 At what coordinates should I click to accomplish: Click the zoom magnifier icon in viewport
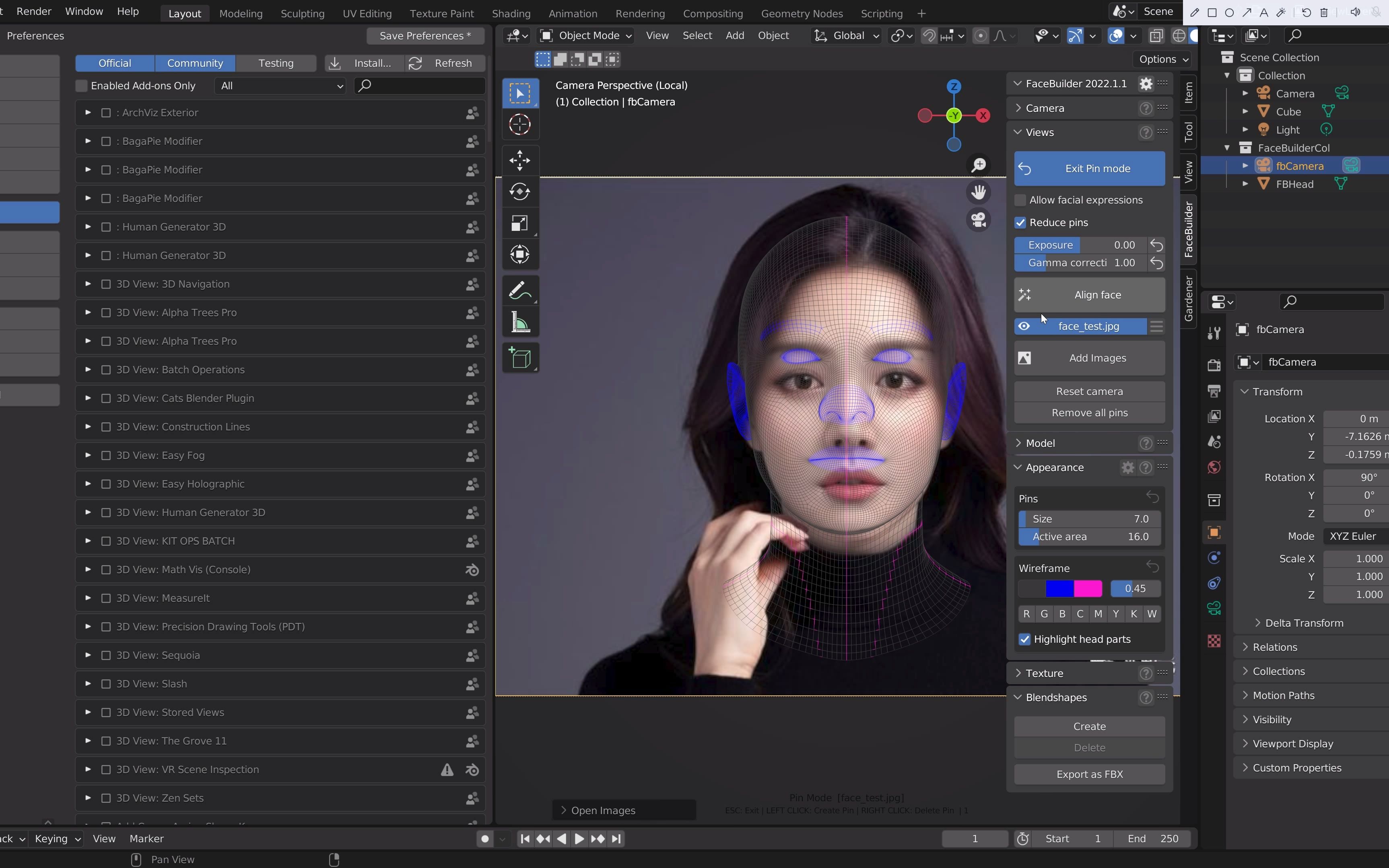[978, 165]
